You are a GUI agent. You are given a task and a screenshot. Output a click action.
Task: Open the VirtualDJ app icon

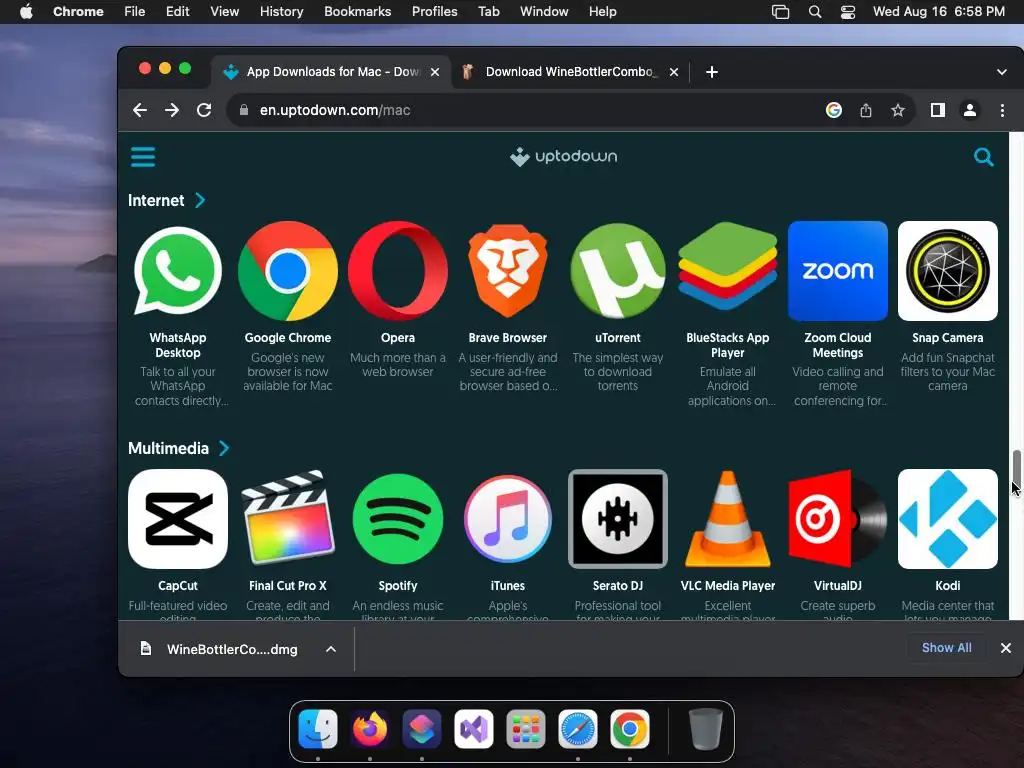pos(838,519)
